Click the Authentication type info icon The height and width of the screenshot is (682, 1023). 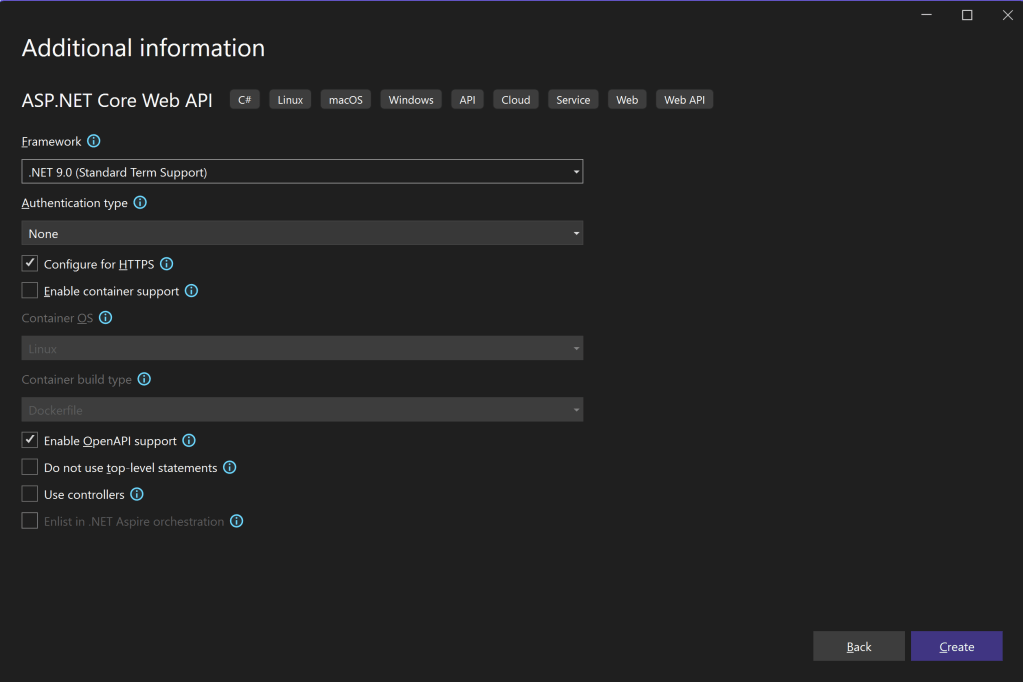[140, 203]
